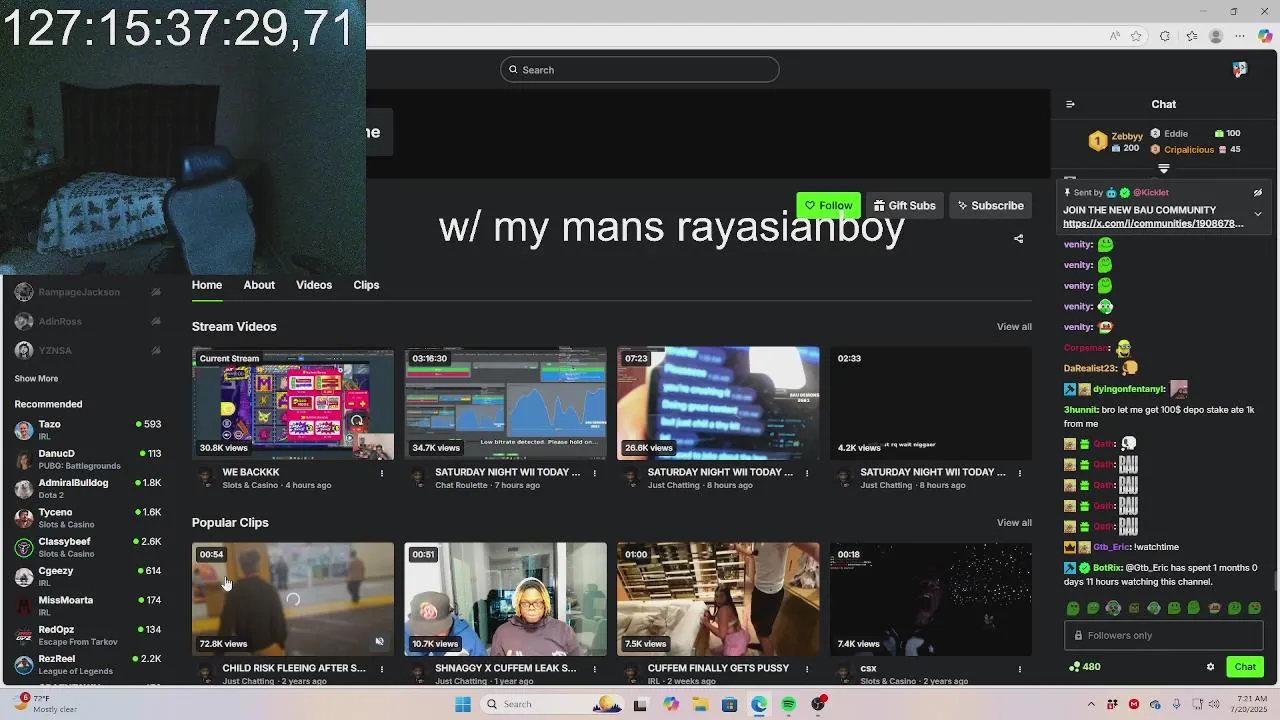Click the Kick search field
Viewport: 1280px width, 720px height.
point(640,70)
